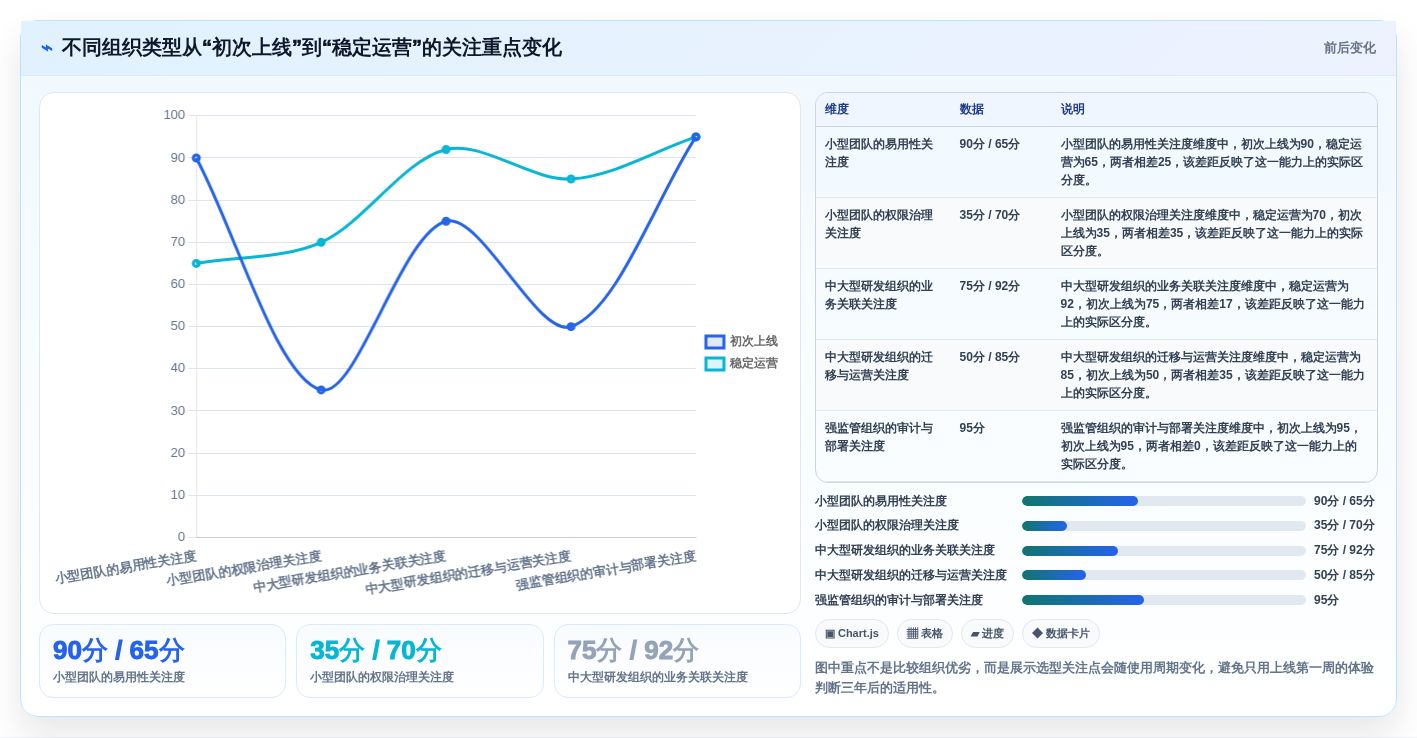Click the progress bar for 强监管组织的审计与部署关注度
This screenshot has width=1417, height=738.
1164,600
